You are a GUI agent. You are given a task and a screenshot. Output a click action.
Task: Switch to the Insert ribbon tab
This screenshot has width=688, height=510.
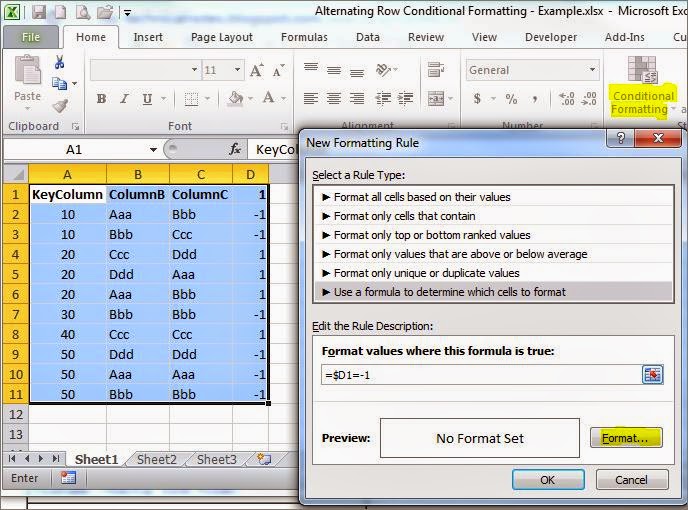click(x=148, y=37)
